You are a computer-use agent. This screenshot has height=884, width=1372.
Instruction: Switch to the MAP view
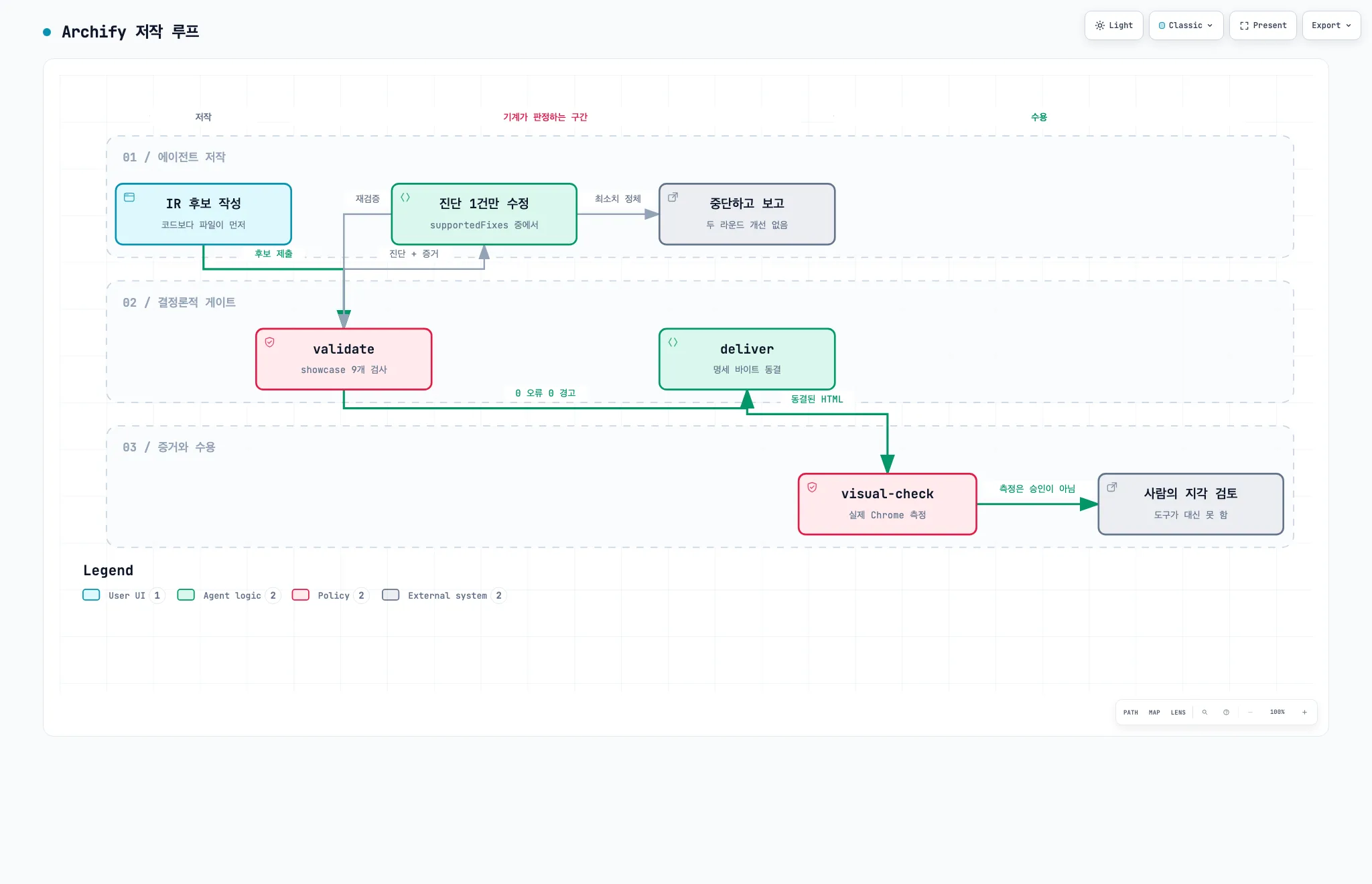coord(1154,712)
